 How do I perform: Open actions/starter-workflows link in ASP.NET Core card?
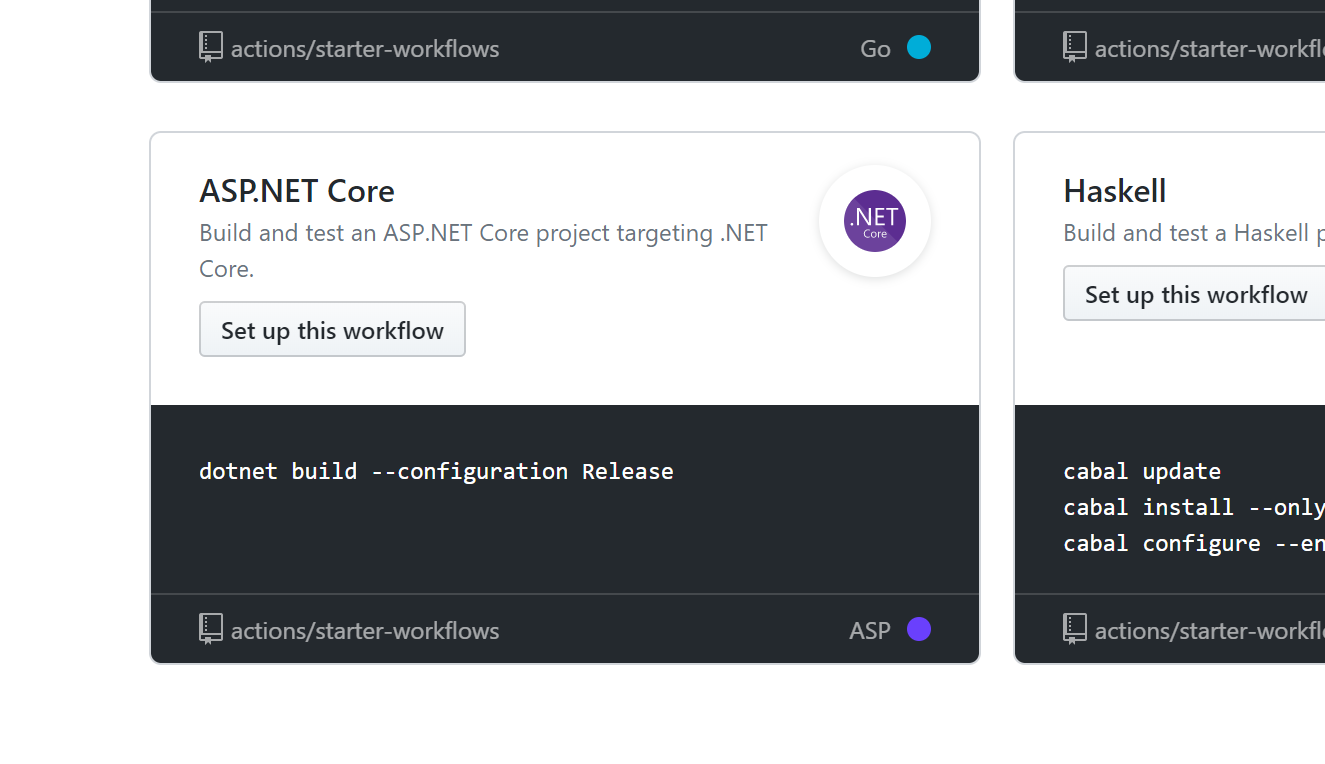point(365,631)
